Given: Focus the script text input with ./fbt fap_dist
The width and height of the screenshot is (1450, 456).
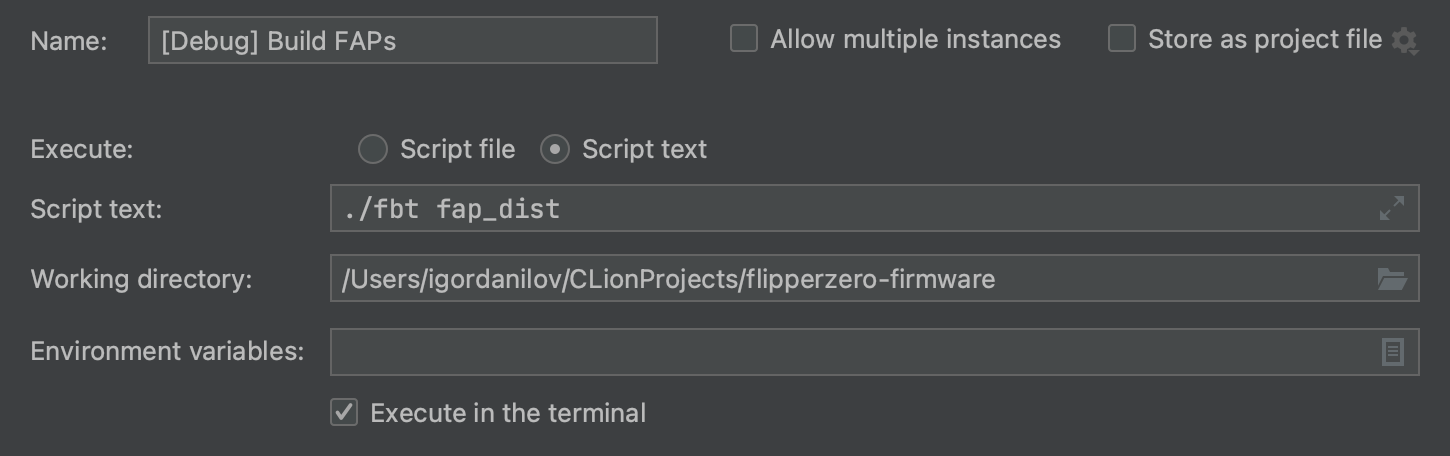Looking at the screenshot, I should pos(850,208).
